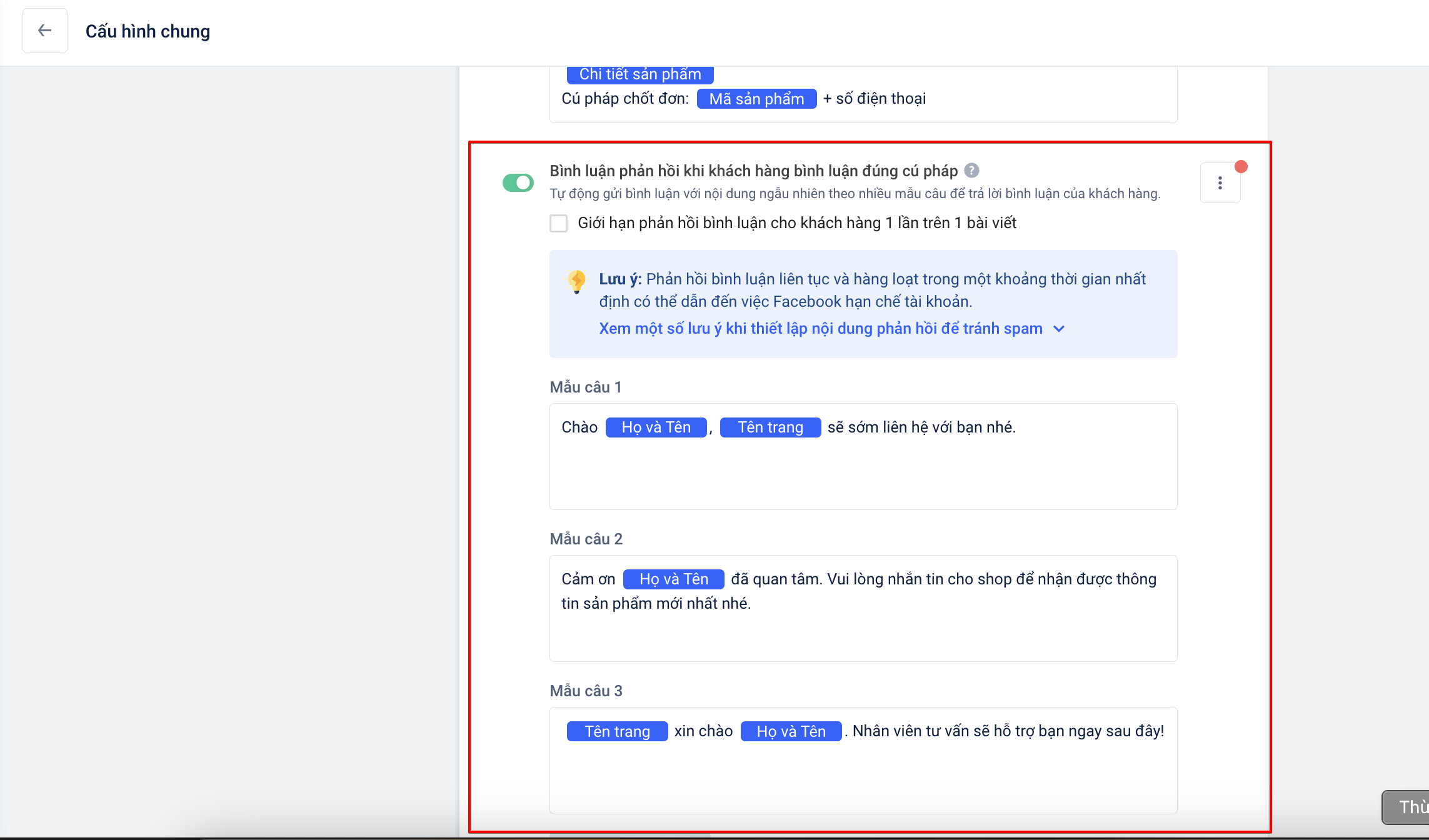Image resolution: width=1429 pixels, height=840 pixels.
Task: Click the Chi tiết sản phẩm tag
Action: tap(640, 75)
